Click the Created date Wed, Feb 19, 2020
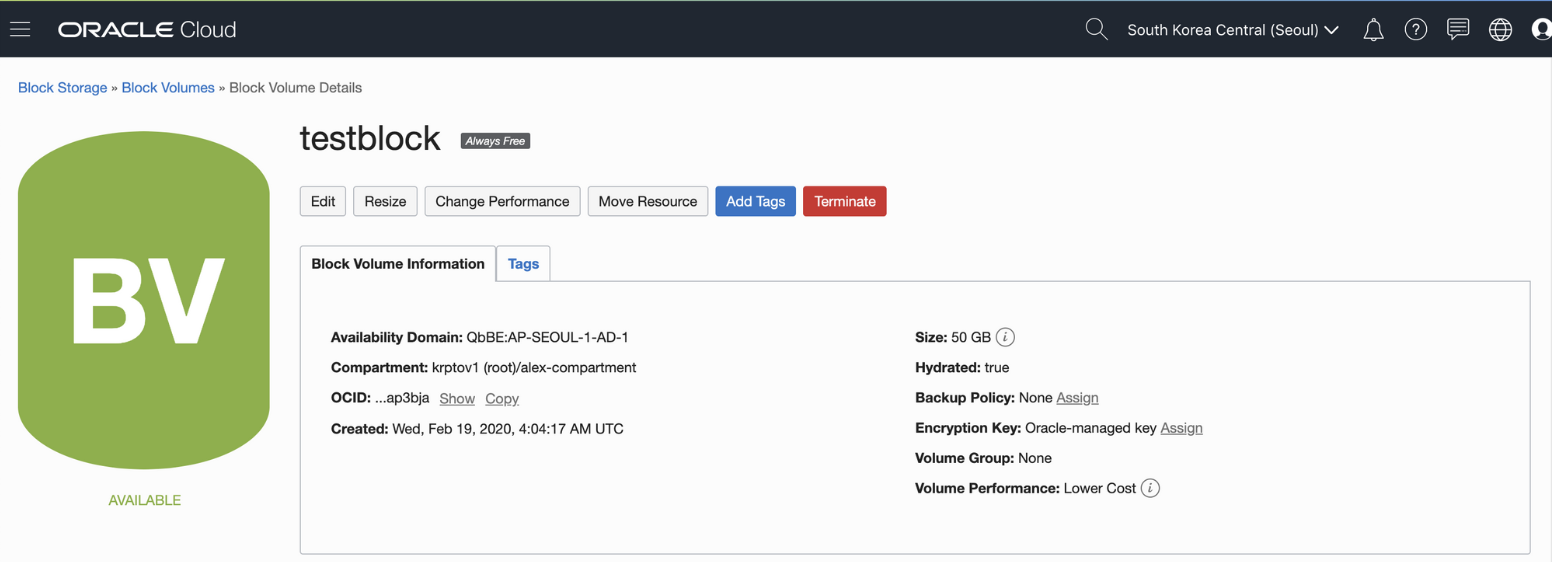 click(508, 429)
